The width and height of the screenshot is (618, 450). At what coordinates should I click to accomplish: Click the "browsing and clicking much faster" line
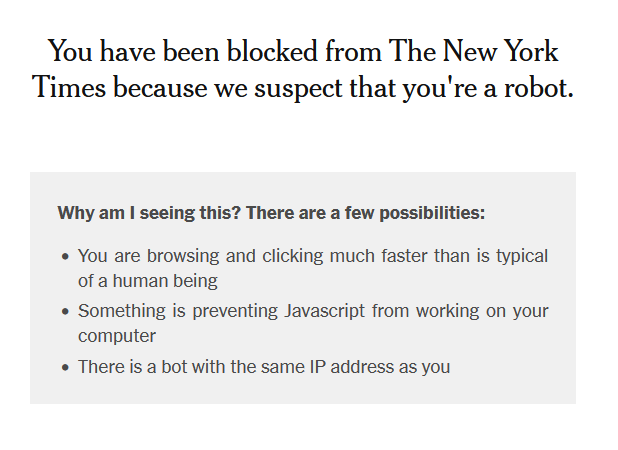pos(282,256)
